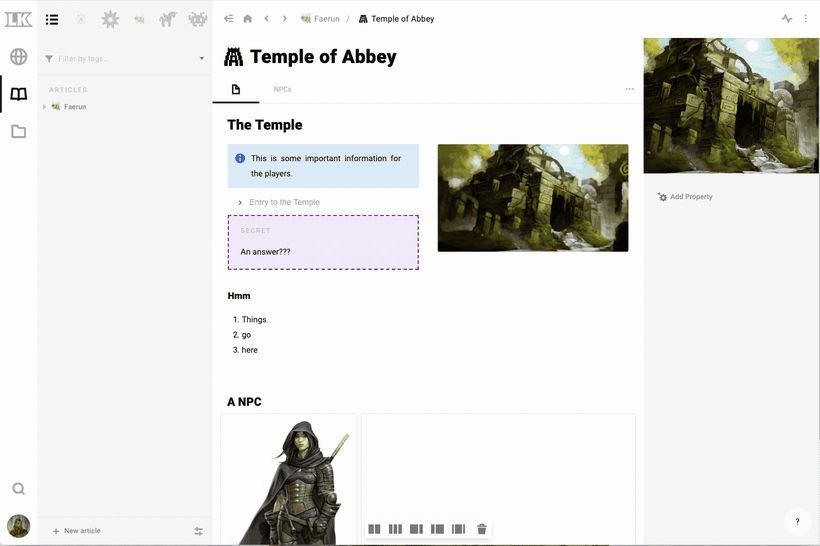Switch to the NPCs tab

pyautogui.click(x=282, y=89)
